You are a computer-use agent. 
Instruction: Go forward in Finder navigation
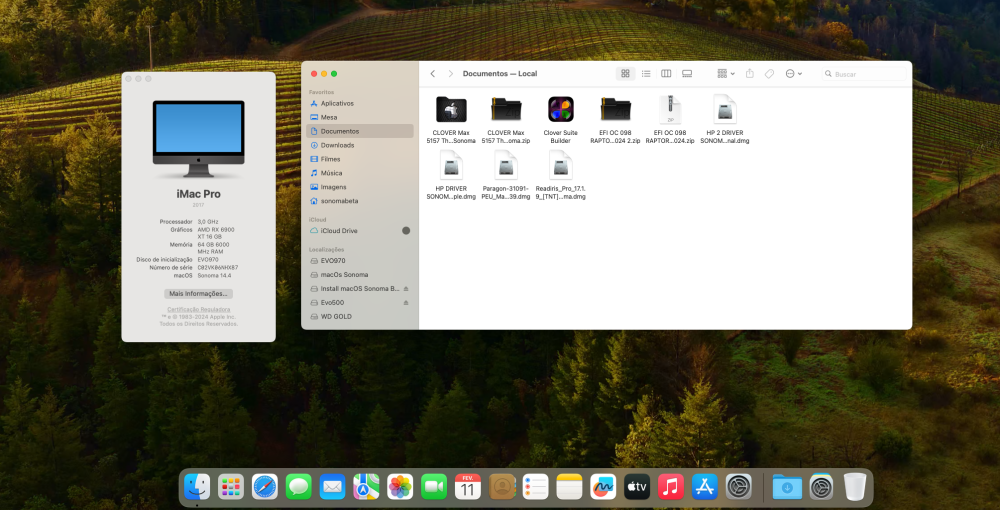click(450, 74)
